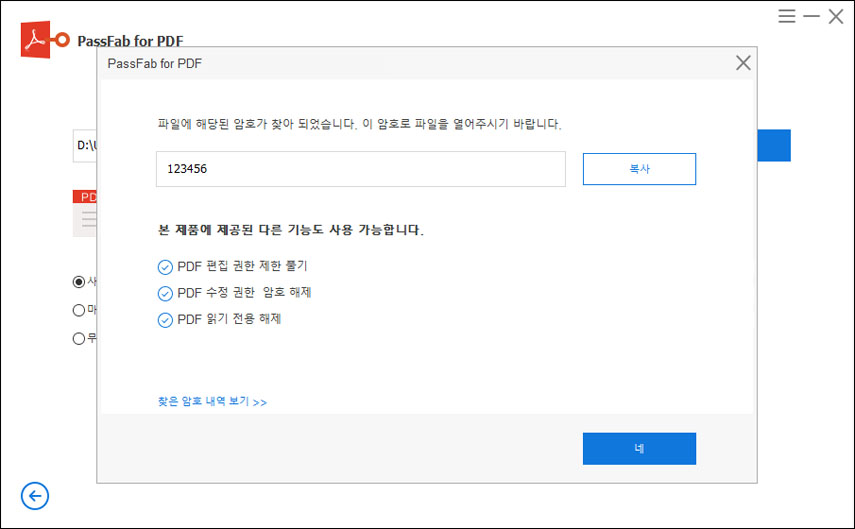
Task: Minimize the PassFab main window
Action: [x=812, y=16]
